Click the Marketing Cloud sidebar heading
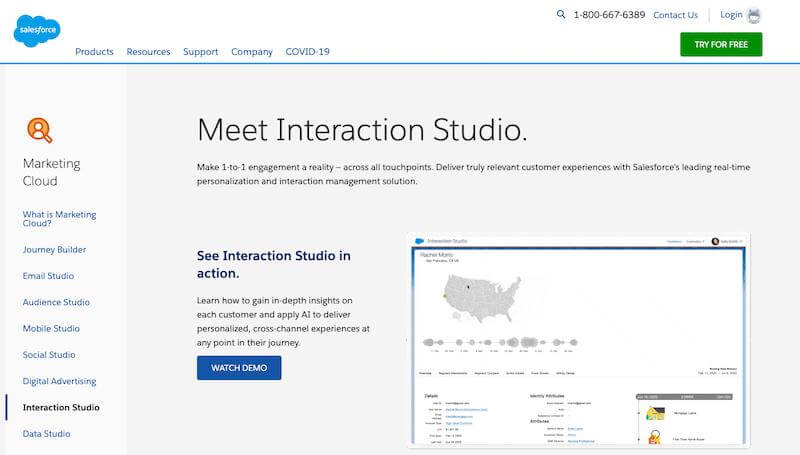This screenshot has width=800, height=455. tap(52, 172)
